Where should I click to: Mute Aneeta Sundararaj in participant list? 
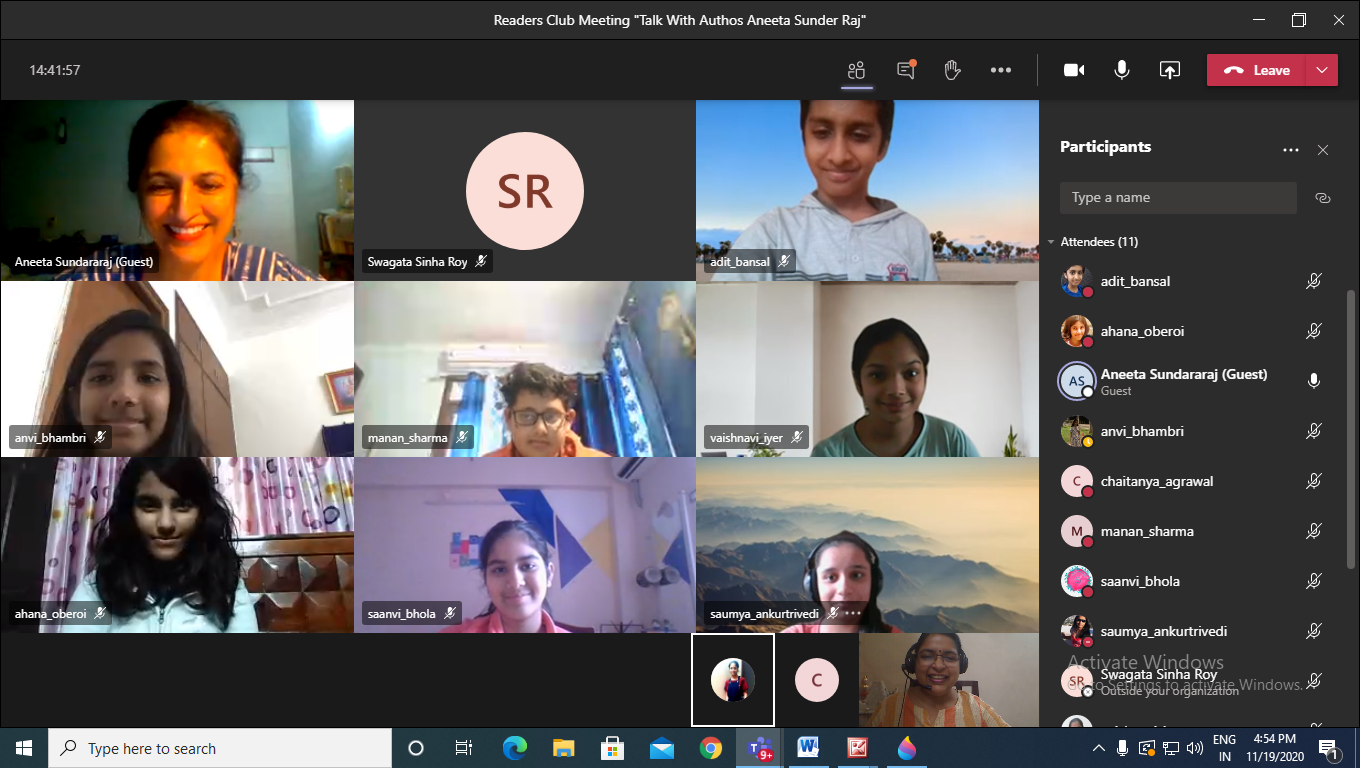click(x=1314, y=381)
